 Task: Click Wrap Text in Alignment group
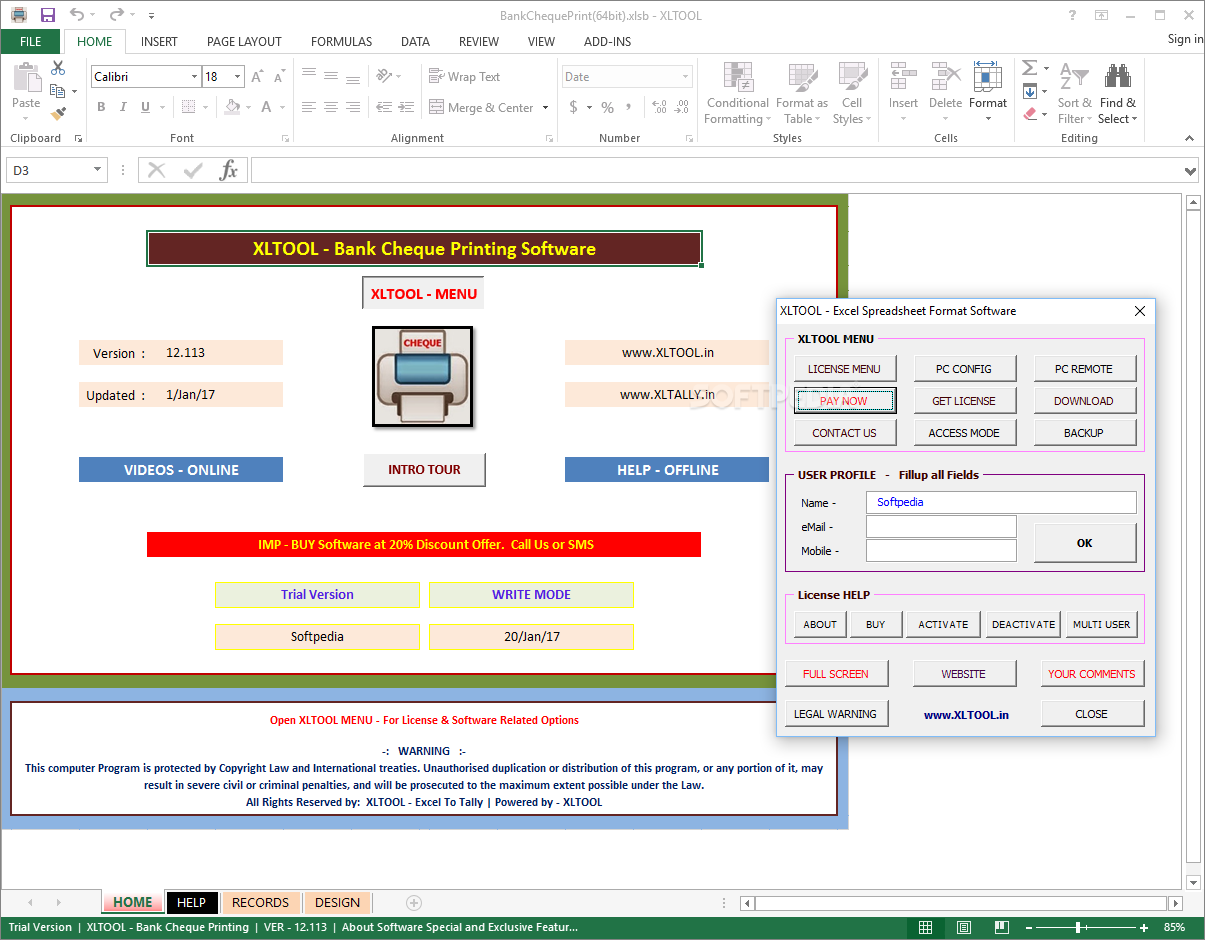464,76
